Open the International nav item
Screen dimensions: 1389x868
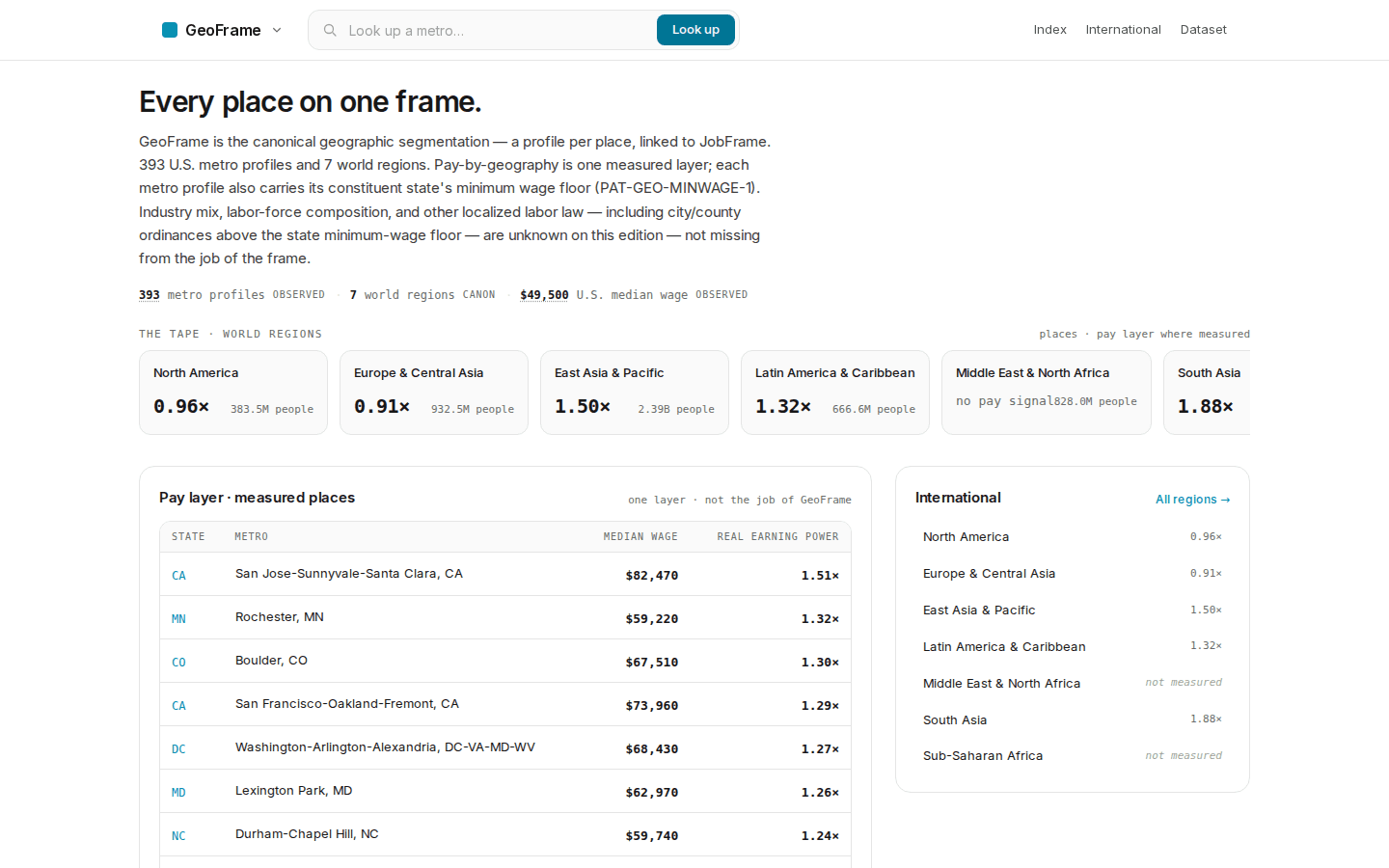click(1123, 30)
